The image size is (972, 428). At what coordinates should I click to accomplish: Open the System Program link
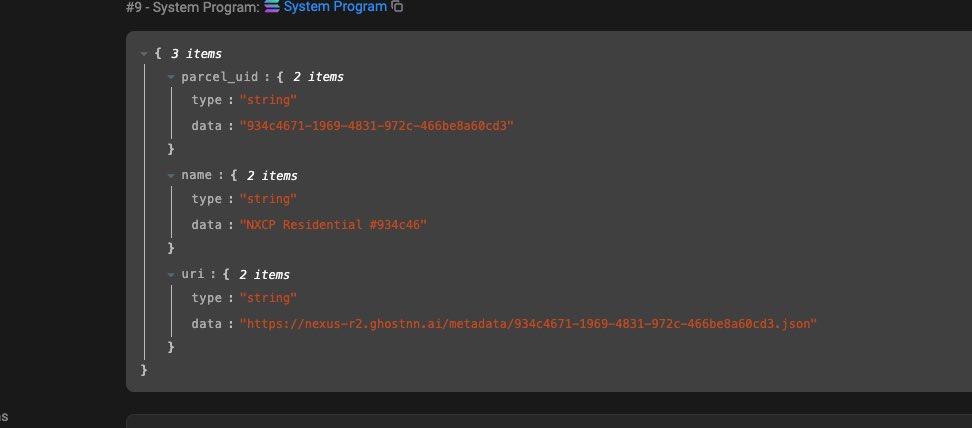pyautogui.click(x=335, y=7)
